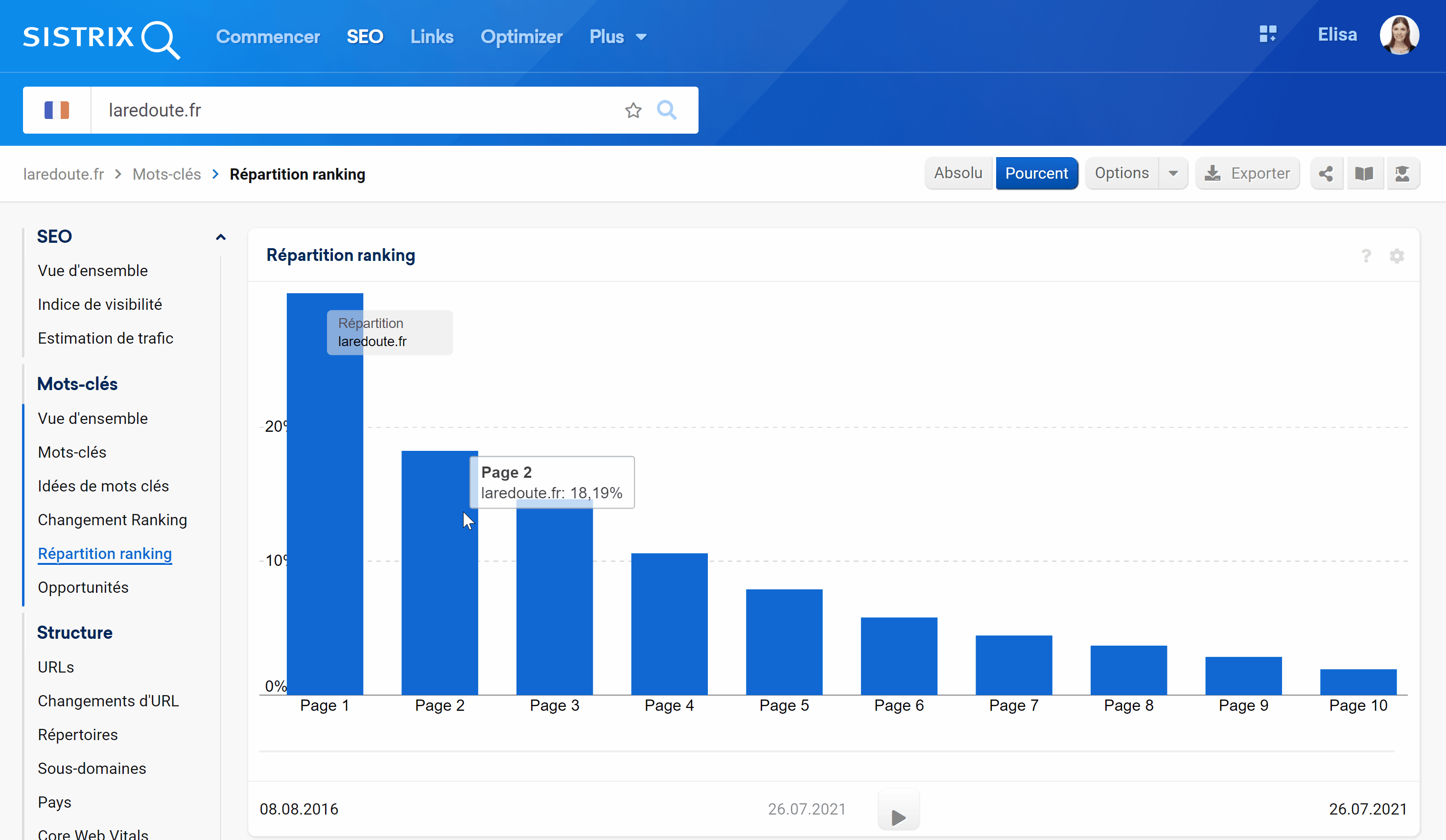
Task: Open chart settings gear icon
Action: [x=1397, y=256]
